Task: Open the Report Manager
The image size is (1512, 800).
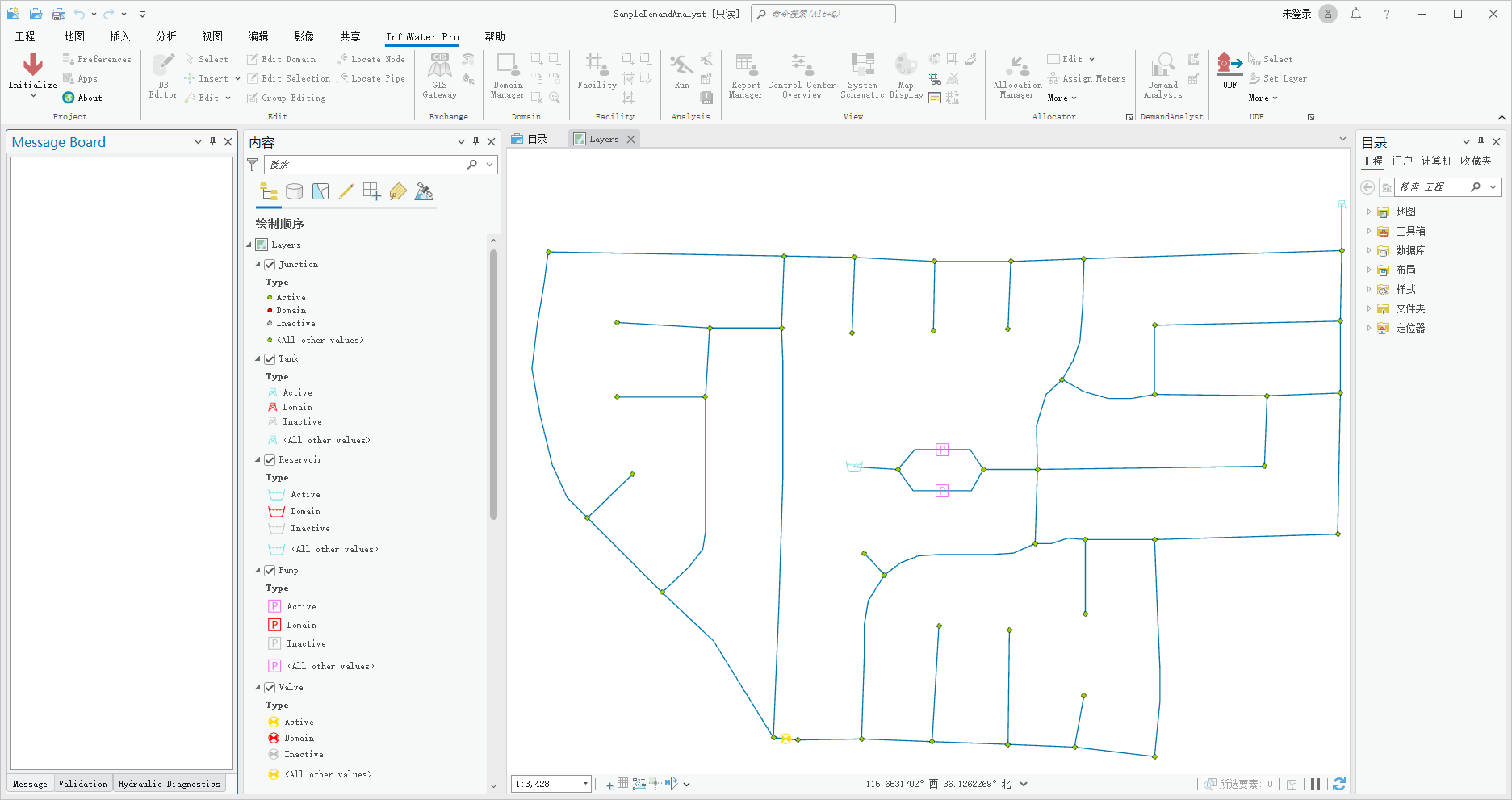Action: (x=745, y=76)
